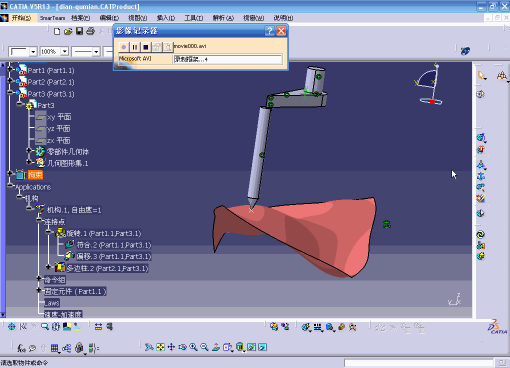Click the Zoom In magnifier icon

(193, 347)
